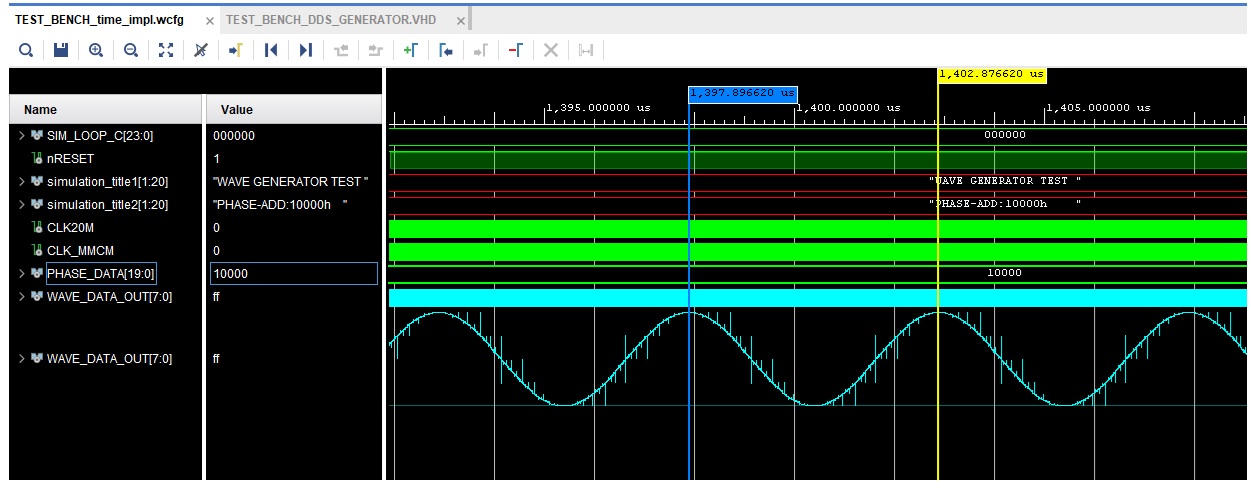This screenshot has height=488, width=1251.
Task: Expand the simulation_title1[1:20] signal
Action: tap(22, 181)
